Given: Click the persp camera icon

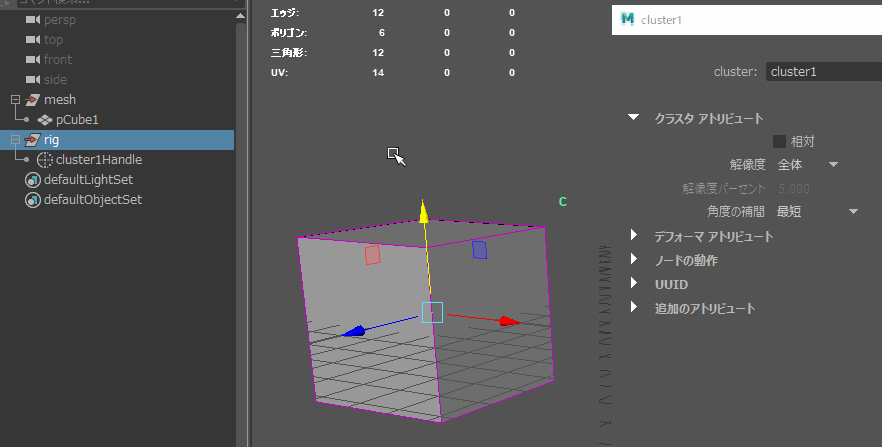Looking at the screenshot, I should pyautogui.click(x=33, y=20).
